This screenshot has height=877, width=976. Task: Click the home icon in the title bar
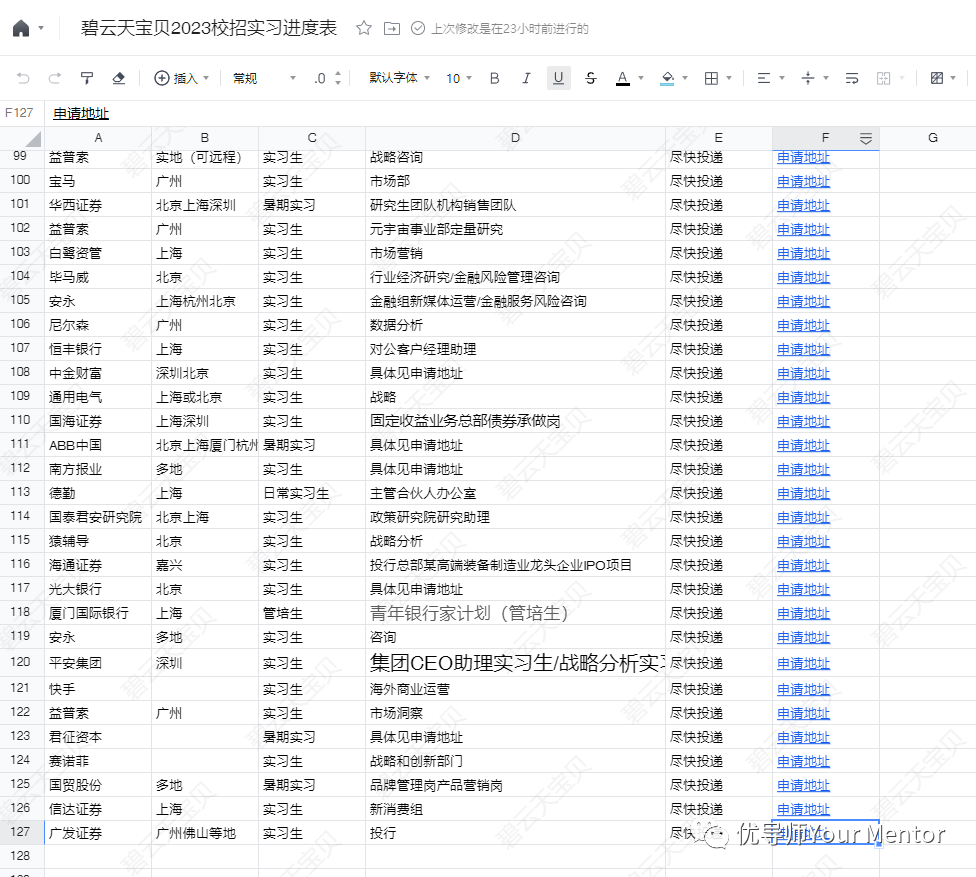click(x=21, y=29)
